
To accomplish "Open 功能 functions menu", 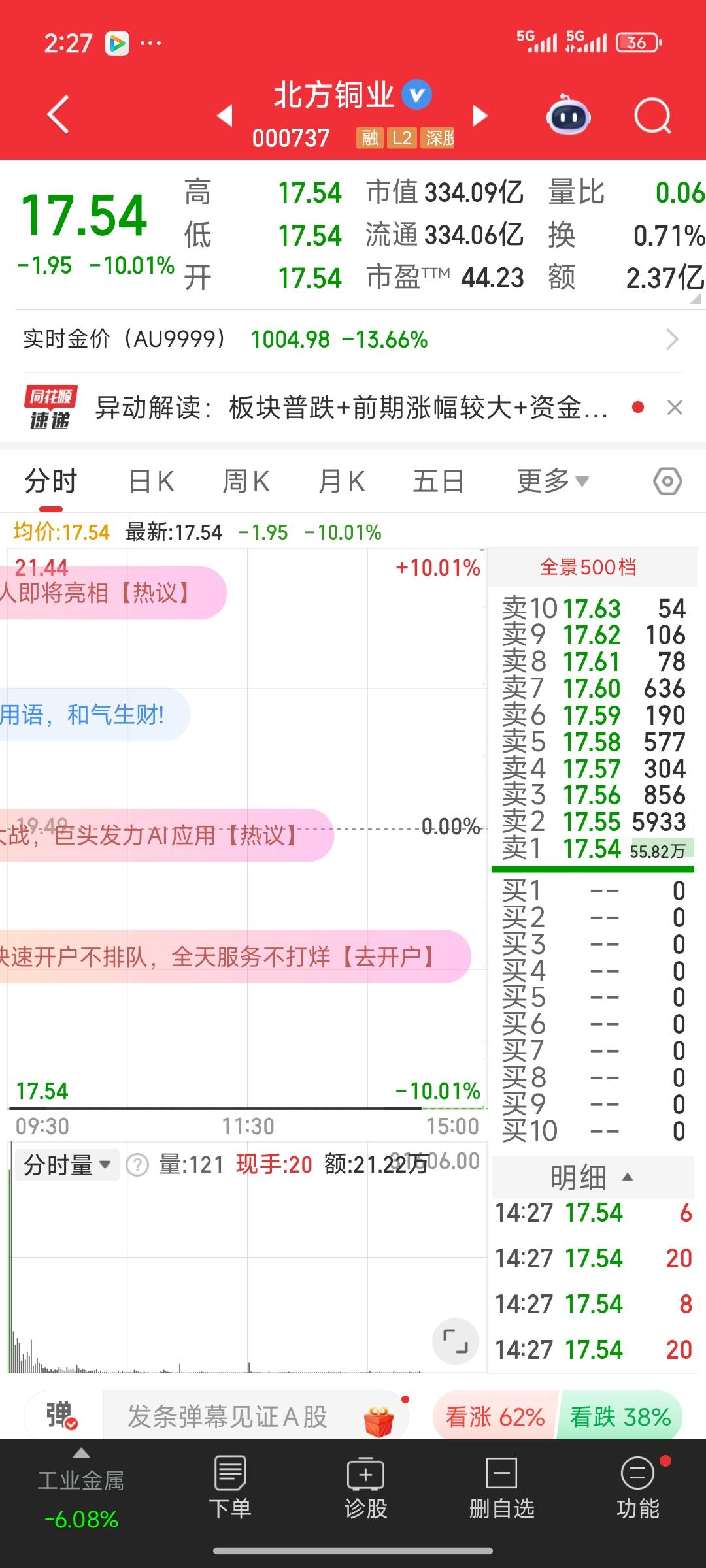I will [x=638, y=1488].
